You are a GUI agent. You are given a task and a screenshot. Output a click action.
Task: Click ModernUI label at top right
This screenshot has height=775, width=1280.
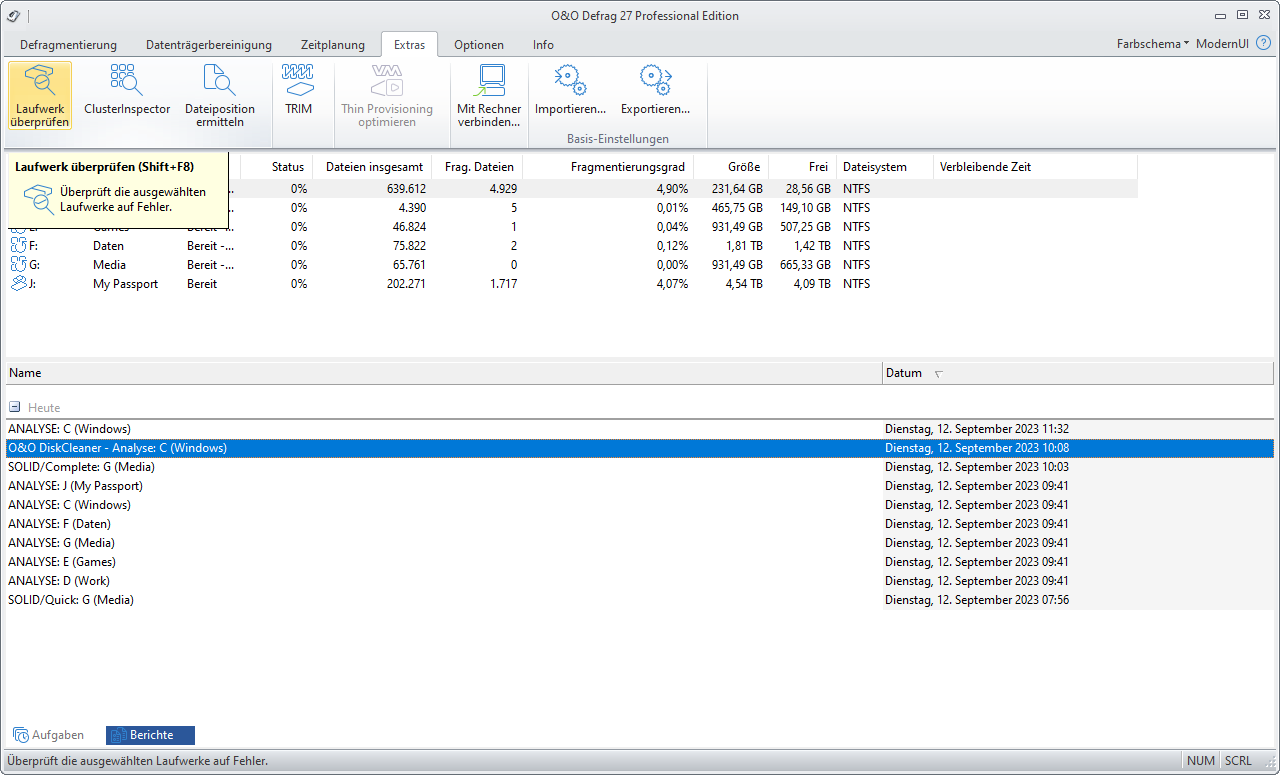pyautogui.click(x=1222, y=44)
